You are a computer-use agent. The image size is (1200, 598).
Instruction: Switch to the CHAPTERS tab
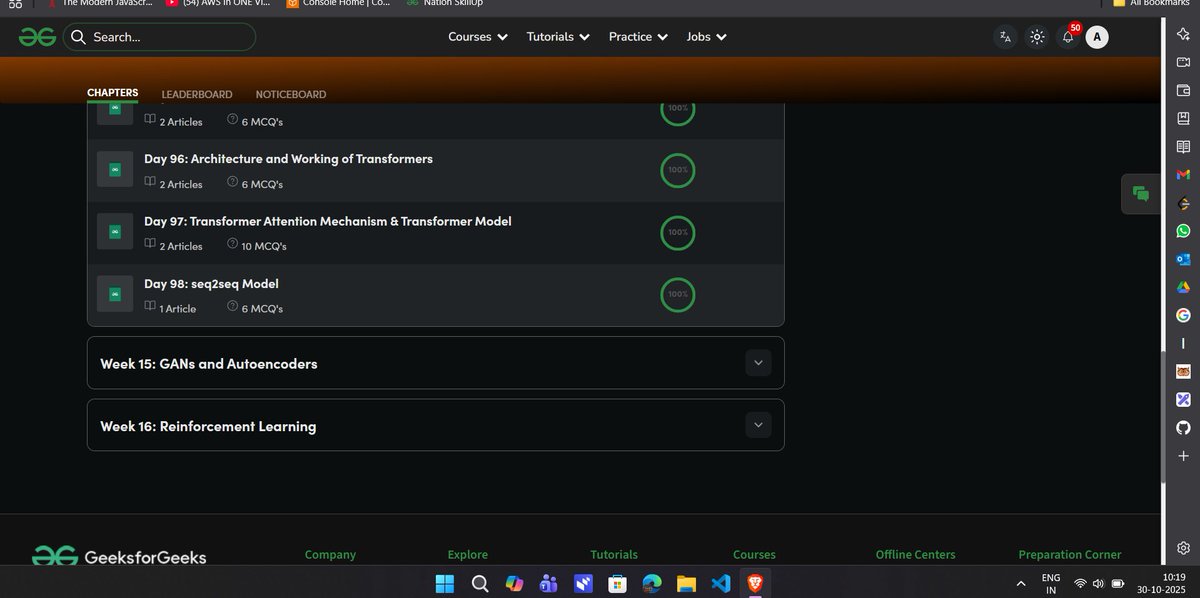point(113,93)
